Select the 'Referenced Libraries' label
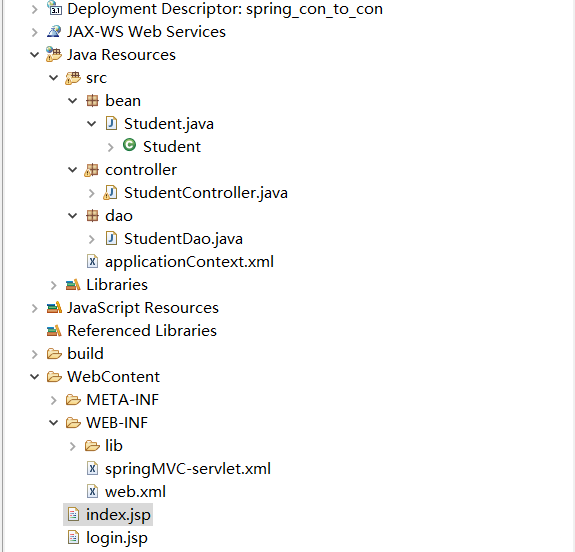Image resolution: width=575 pixels, height=552 pixels. (x=142, y=330)
